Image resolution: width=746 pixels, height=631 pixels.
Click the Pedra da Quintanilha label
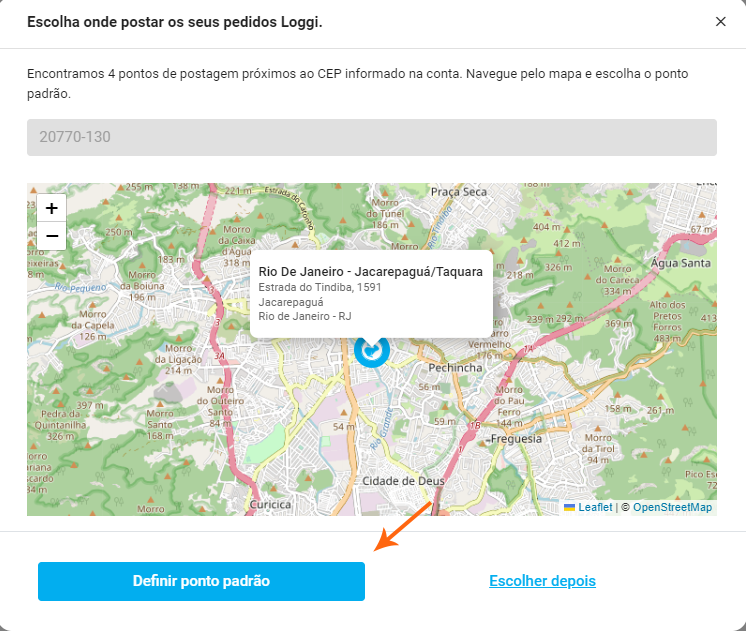[x=60, y=425]
